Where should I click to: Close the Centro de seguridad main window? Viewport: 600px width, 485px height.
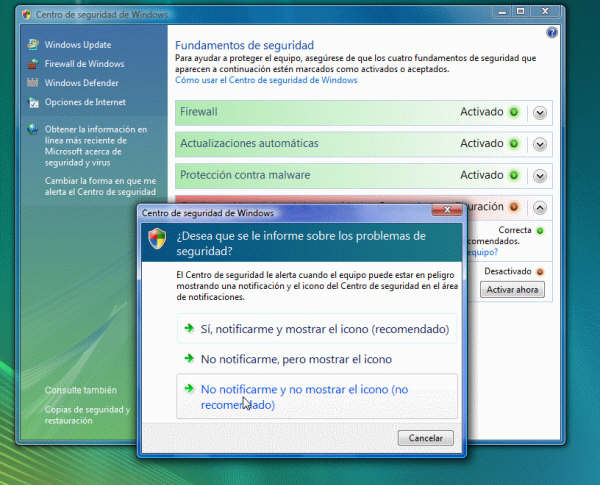click(546, 12)
